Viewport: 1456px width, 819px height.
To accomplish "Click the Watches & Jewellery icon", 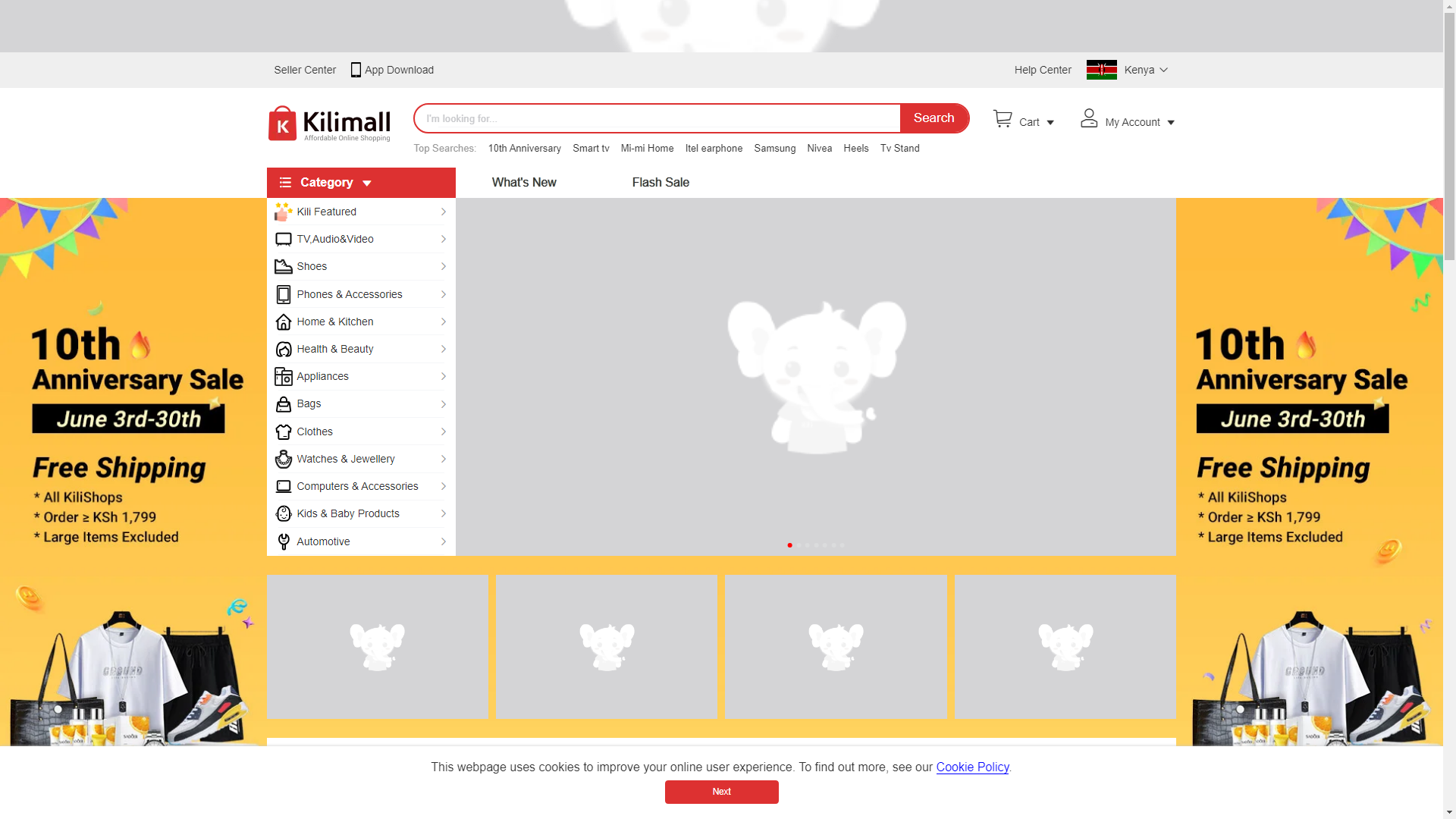I will point(284,459).
